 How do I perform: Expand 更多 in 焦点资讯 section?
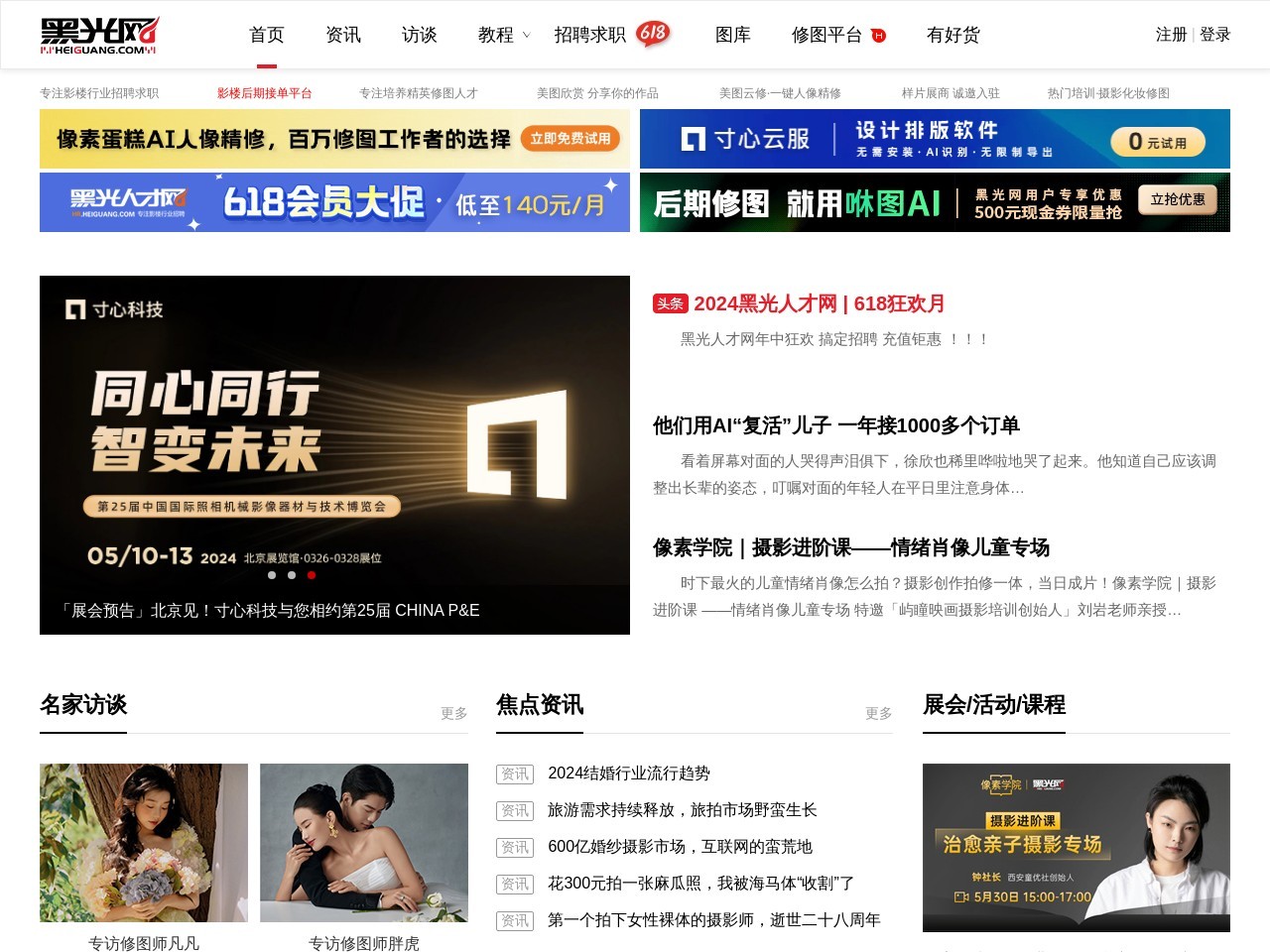[x=878, y=713]
